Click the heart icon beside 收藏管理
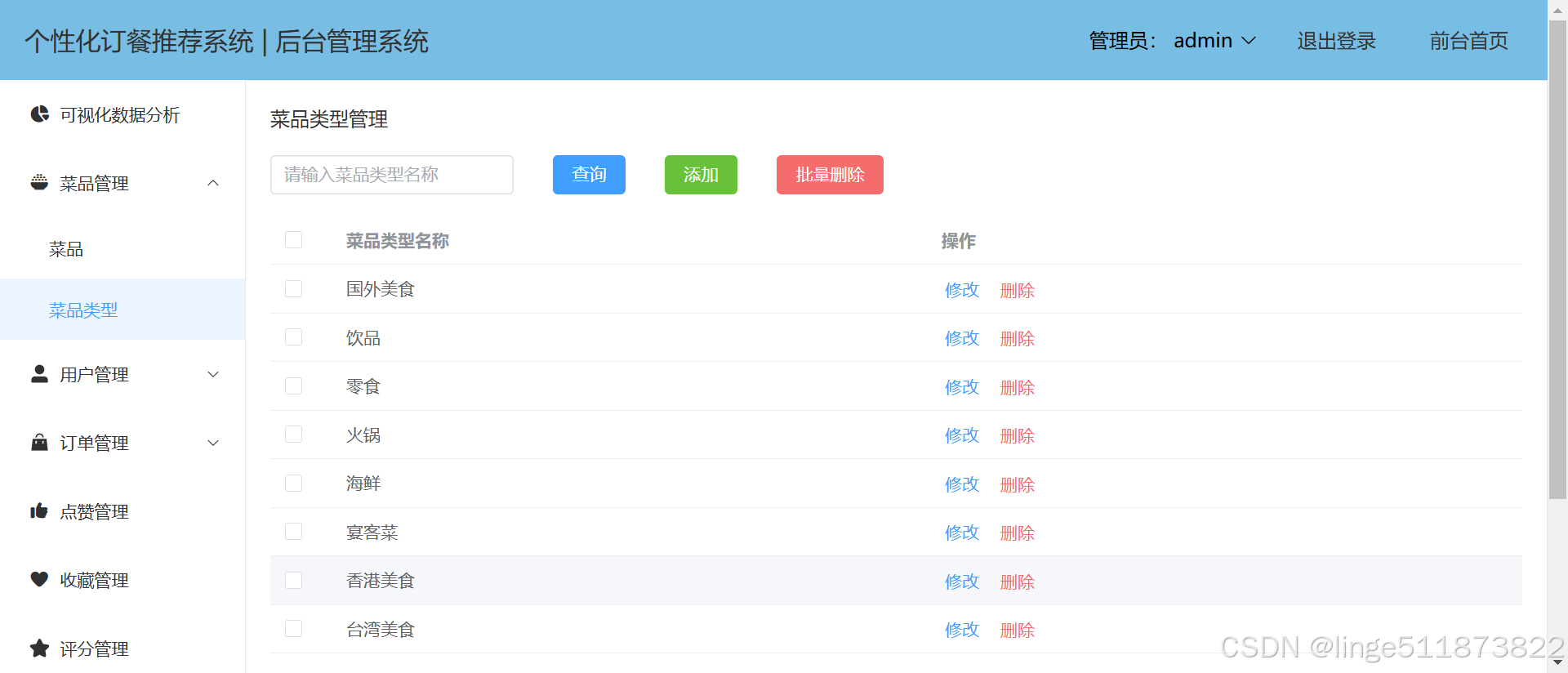The width and height of the screenshot is (1568, 673). 39,579
